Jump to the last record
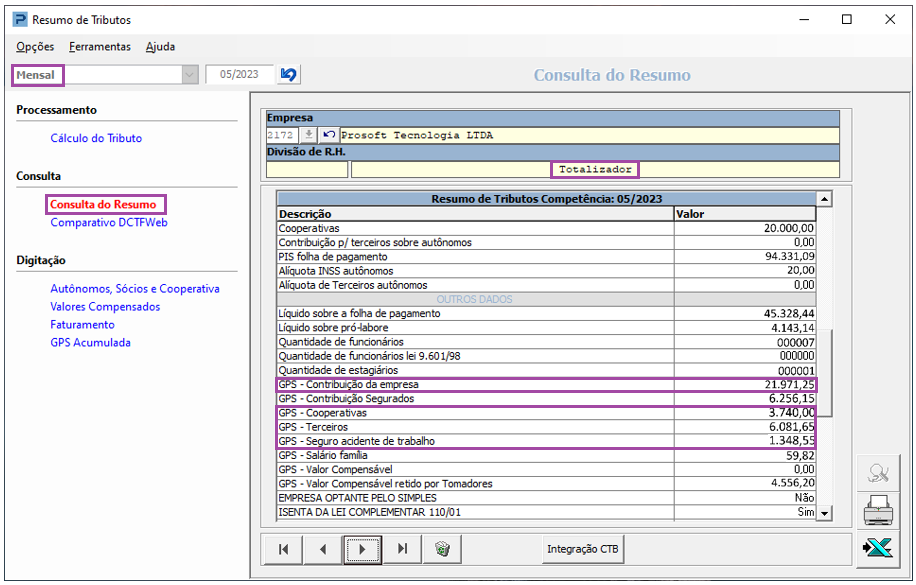916x585 pixels. (x=402, y=549)
